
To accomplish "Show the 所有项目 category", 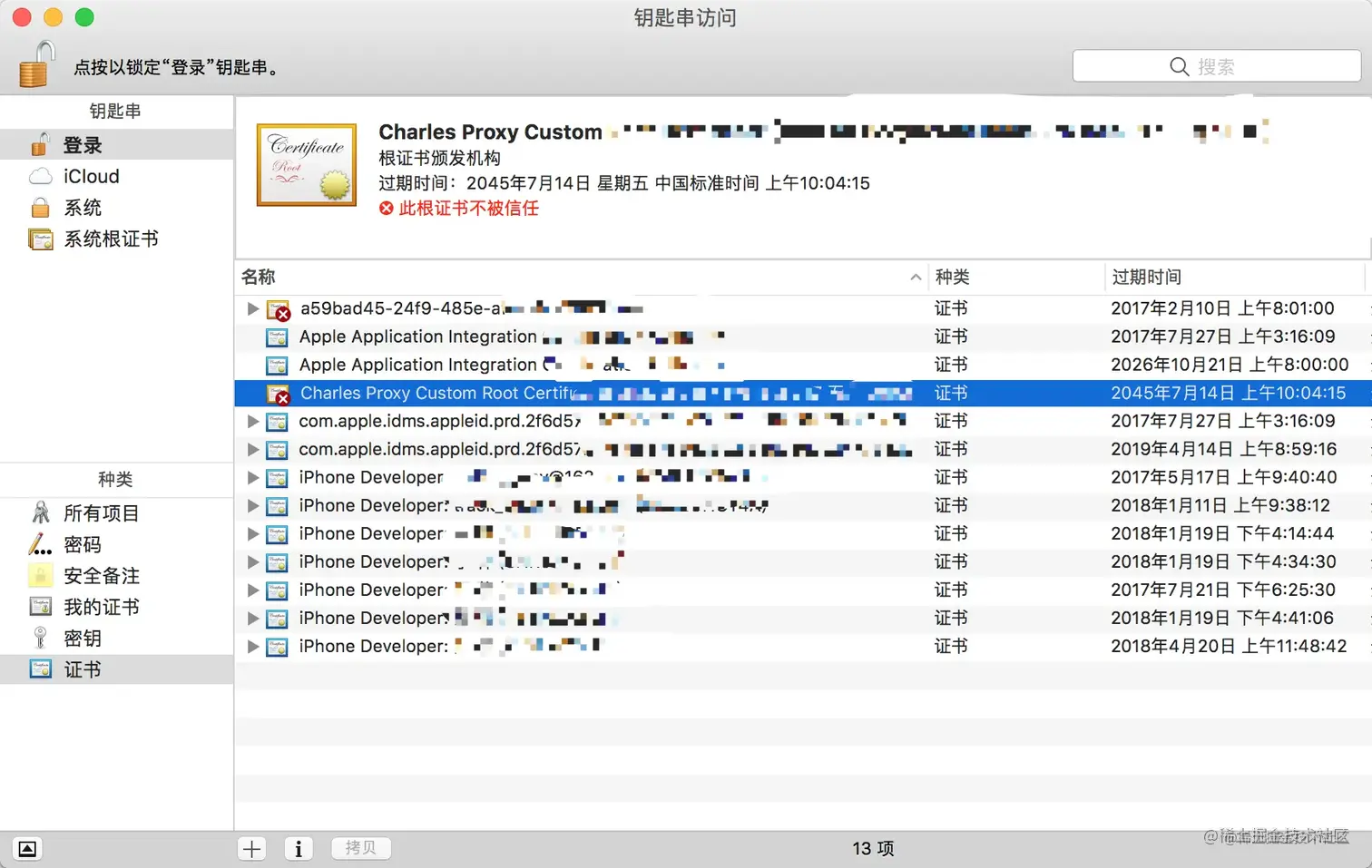I will [x=116, y=513].
